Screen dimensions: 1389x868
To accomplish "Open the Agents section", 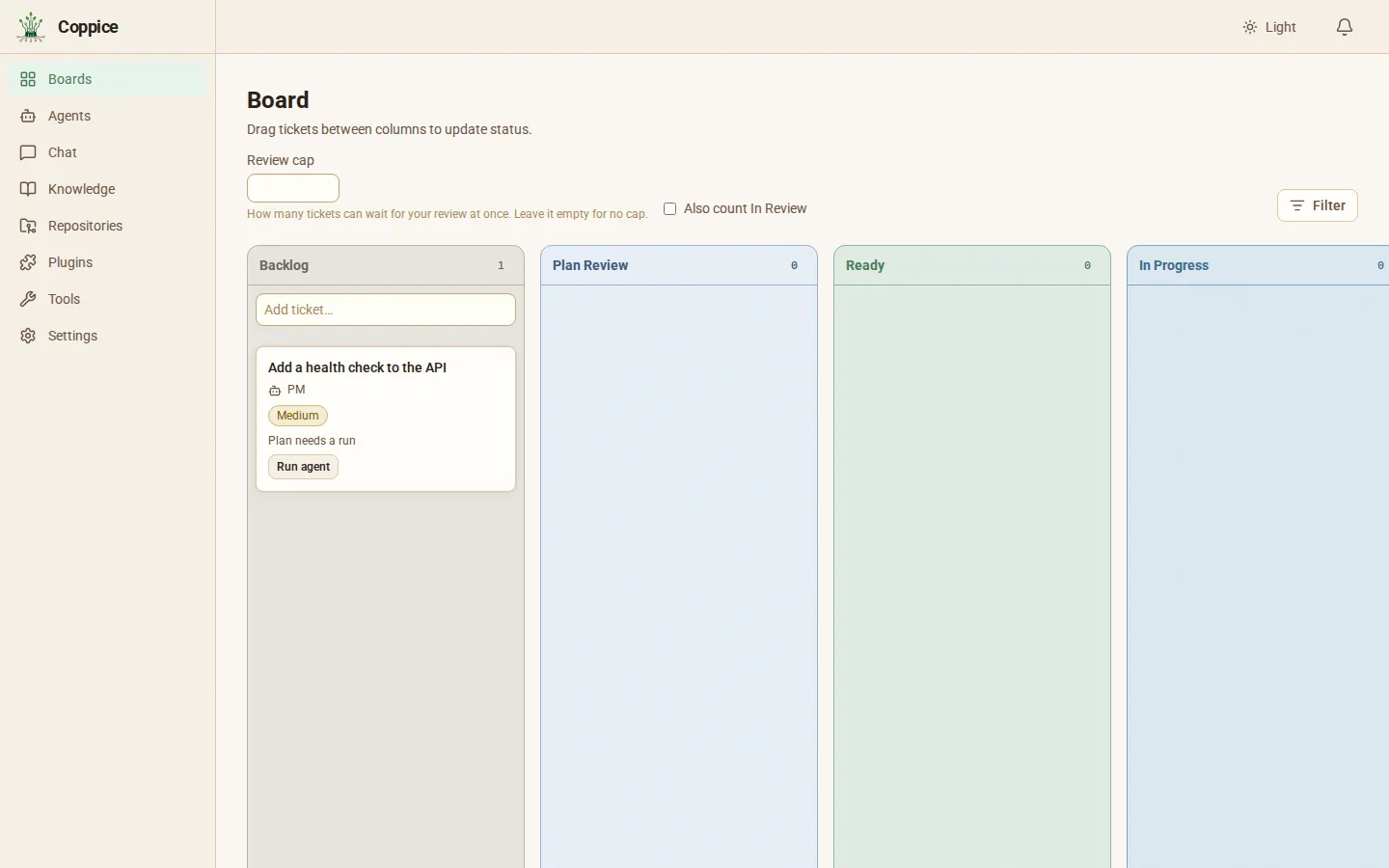I will [x=108, y=116].
